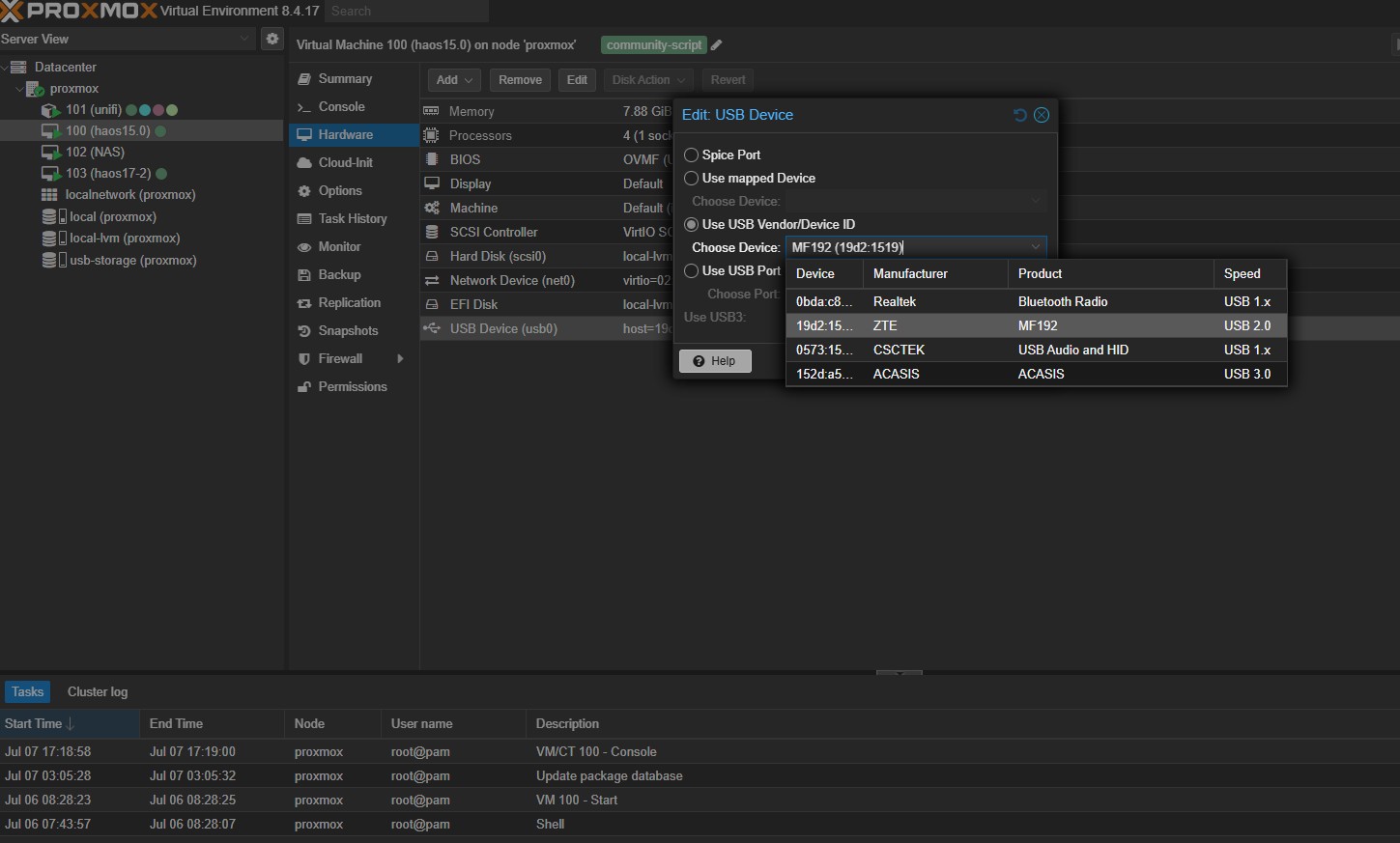Collapse the proxmox node in the server tree
The image size is (1400, 843).
(19, 89)
